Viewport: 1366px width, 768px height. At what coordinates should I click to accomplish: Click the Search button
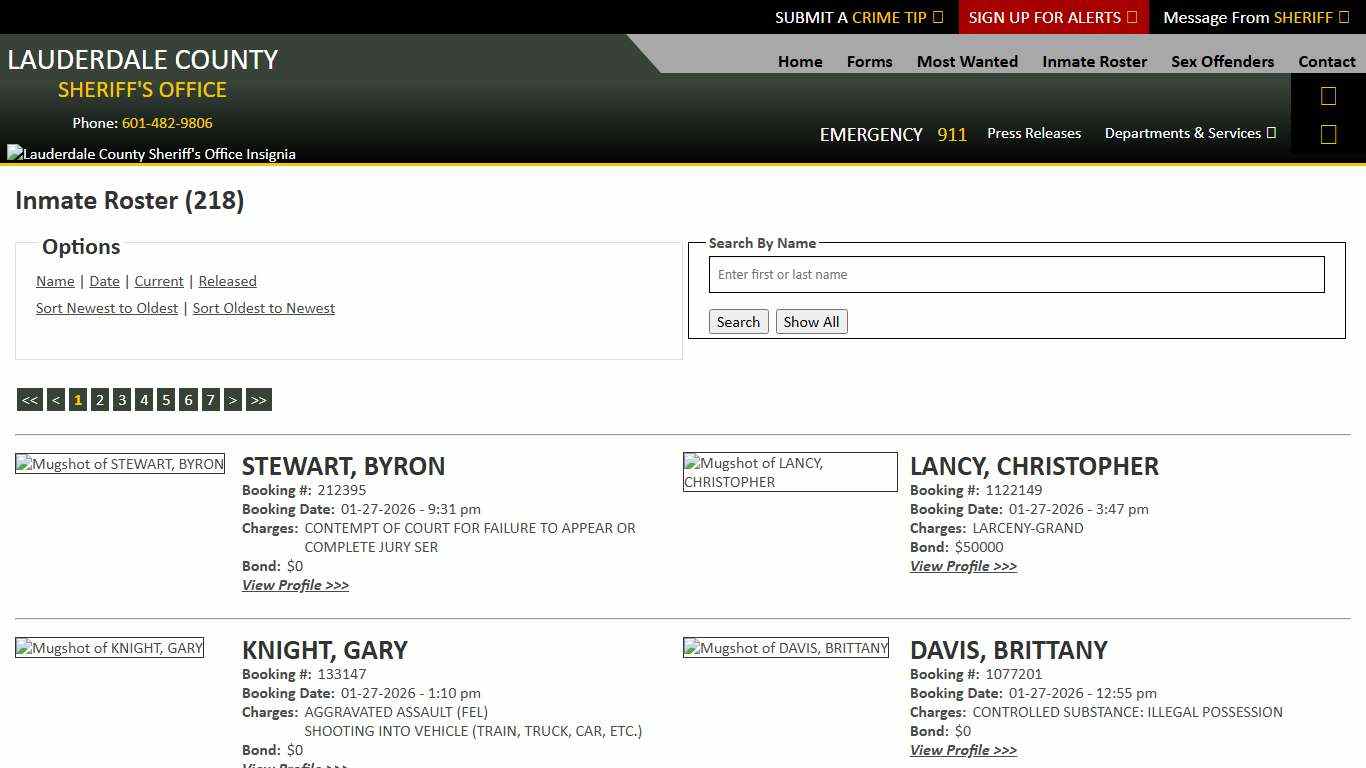[x=738, y=321]
